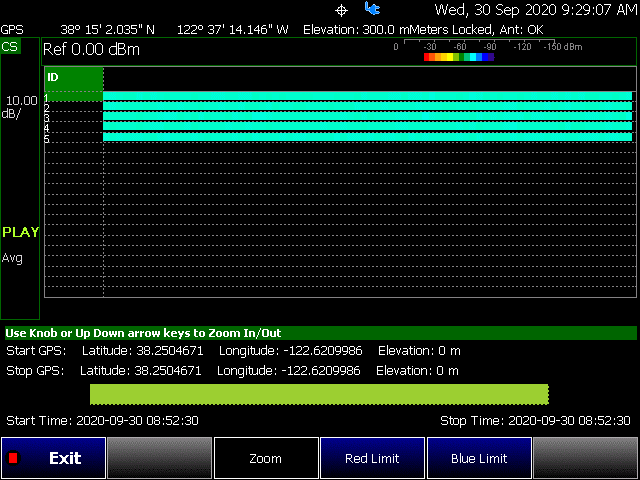This screenshot has width=640, height=480.
Task: Select channel ID row 3
Action: [x=338, y=117]
